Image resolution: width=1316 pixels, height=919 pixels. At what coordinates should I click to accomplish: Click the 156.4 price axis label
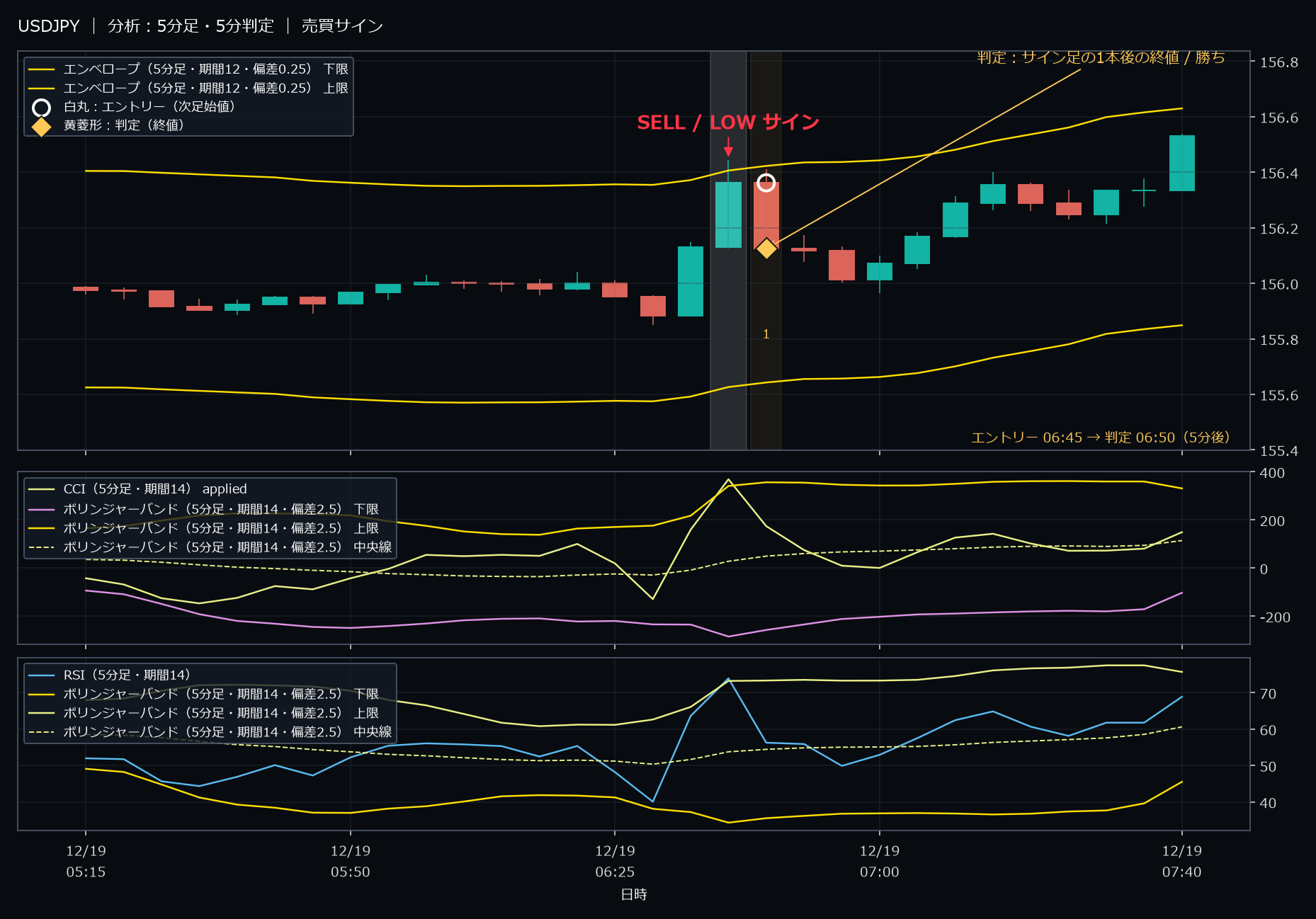(1279, 173)
